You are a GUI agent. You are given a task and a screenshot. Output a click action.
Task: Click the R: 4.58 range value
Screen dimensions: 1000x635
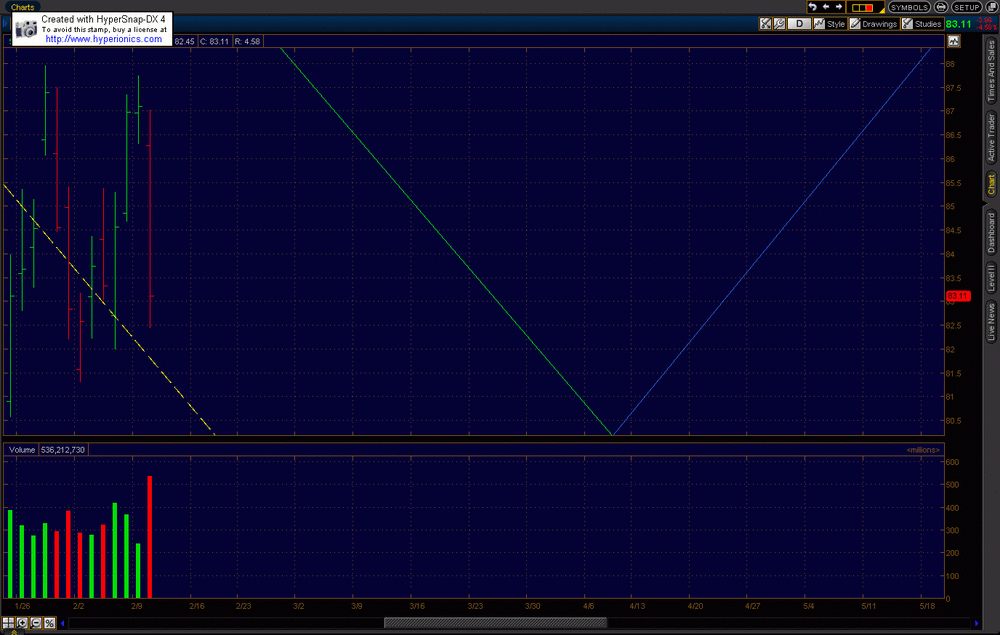point(247,41)
